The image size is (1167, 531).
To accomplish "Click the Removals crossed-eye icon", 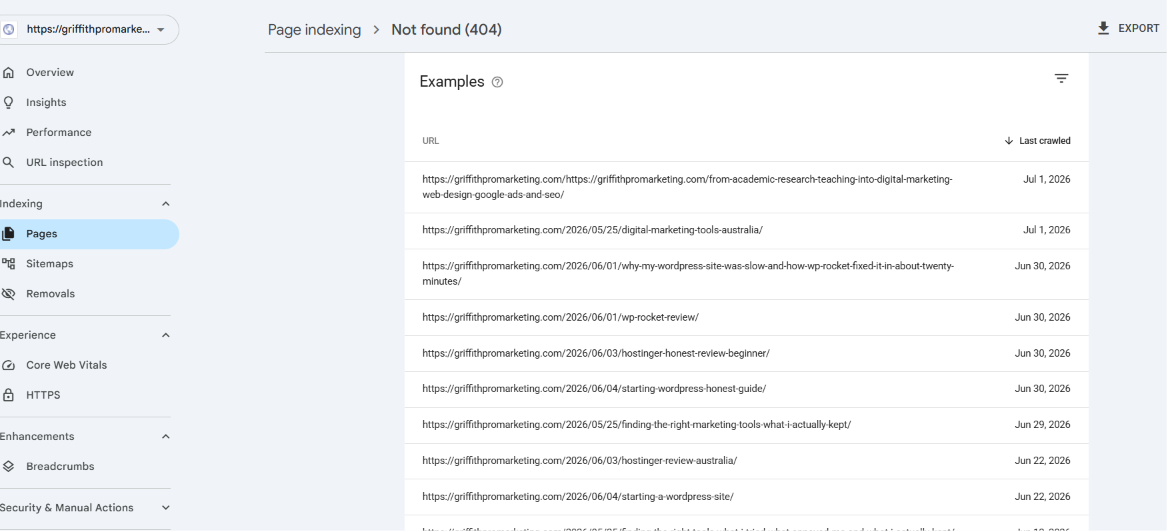I will point(9,293).
